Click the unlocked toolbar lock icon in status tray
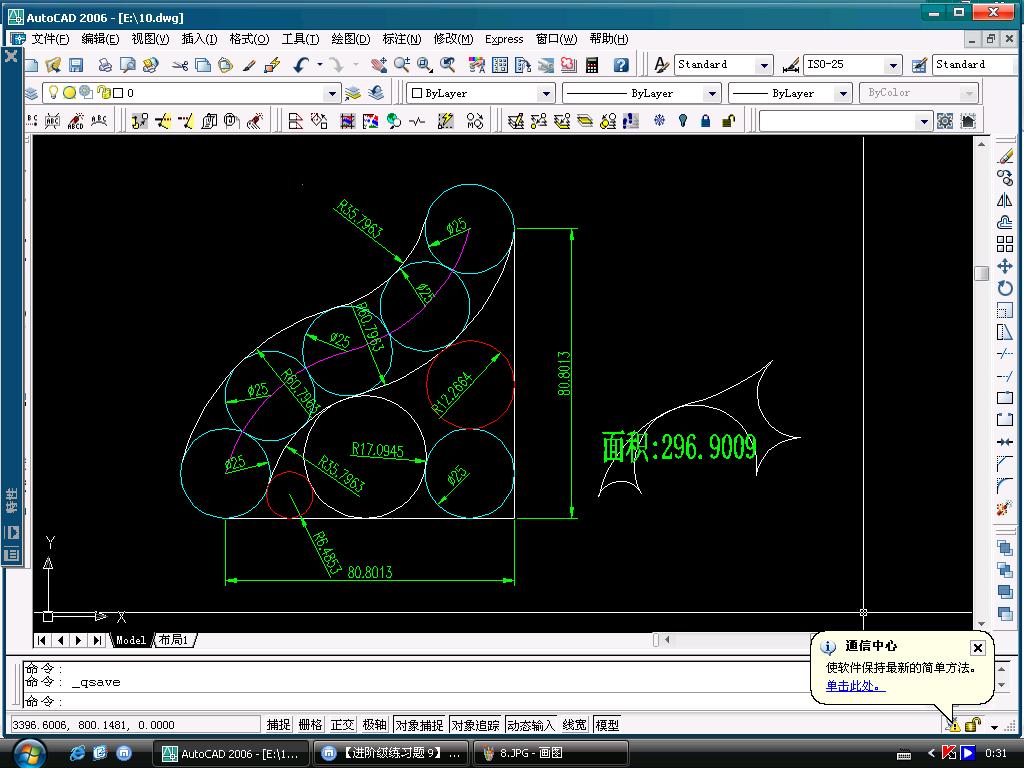 [972, 725]
